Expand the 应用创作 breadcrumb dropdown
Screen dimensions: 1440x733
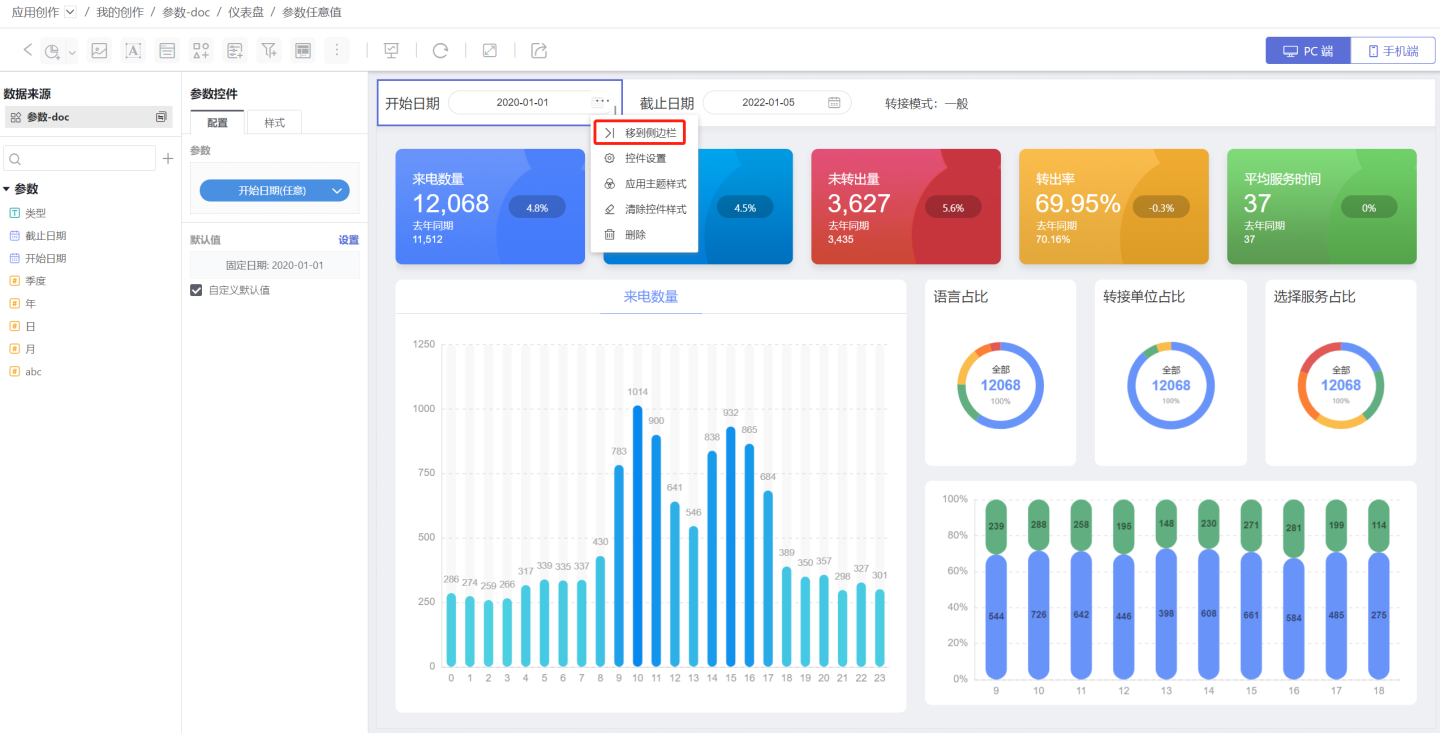tap(70, 12)
